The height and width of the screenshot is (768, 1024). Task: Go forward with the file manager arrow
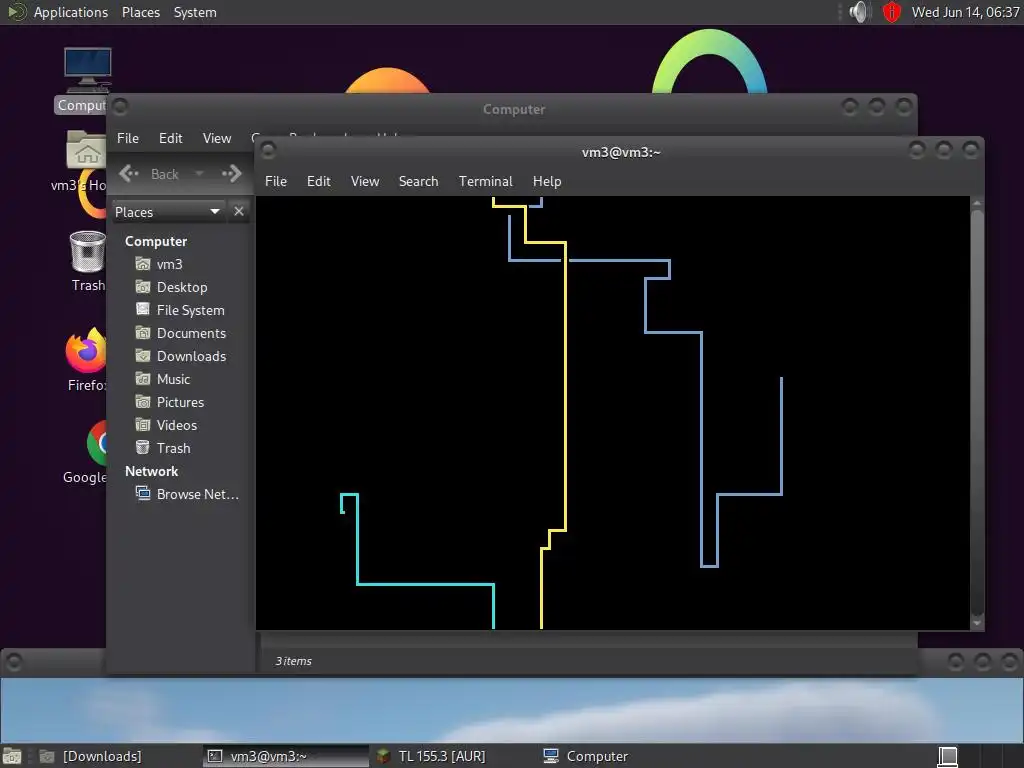coord(231,174)
